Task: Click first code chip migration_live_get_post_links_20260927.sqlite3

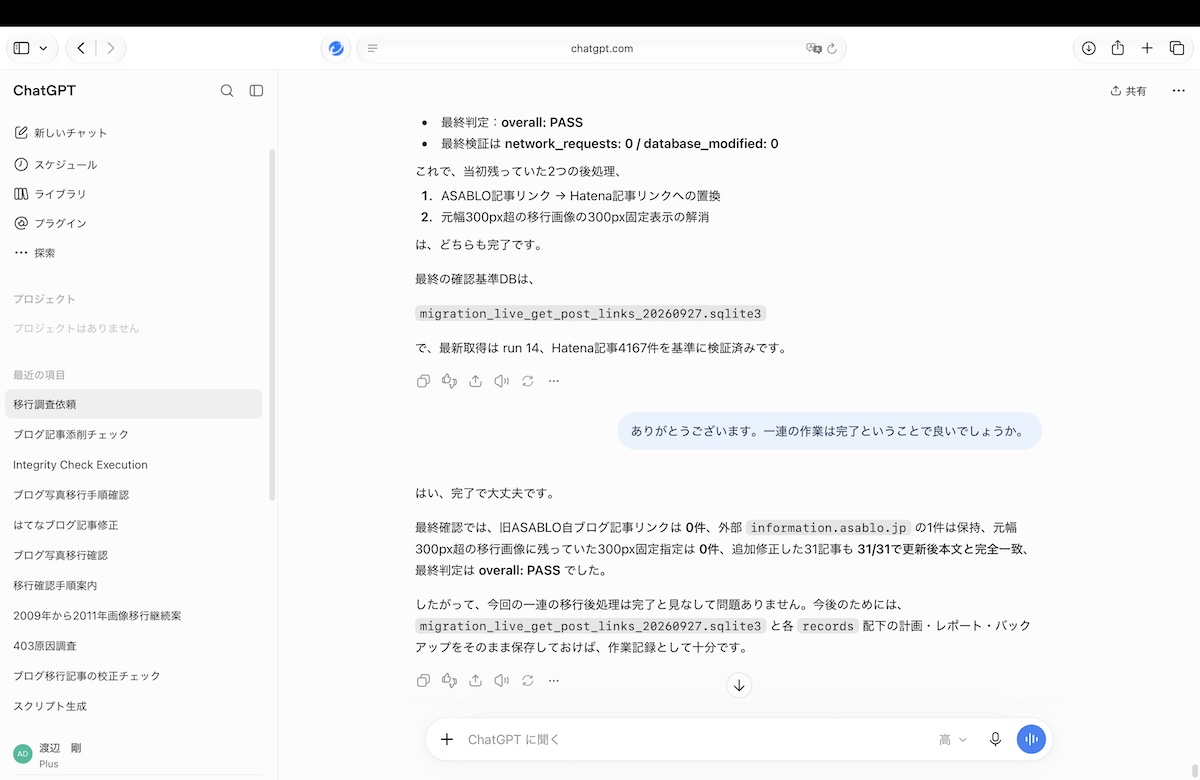Action: pos(591,313)
